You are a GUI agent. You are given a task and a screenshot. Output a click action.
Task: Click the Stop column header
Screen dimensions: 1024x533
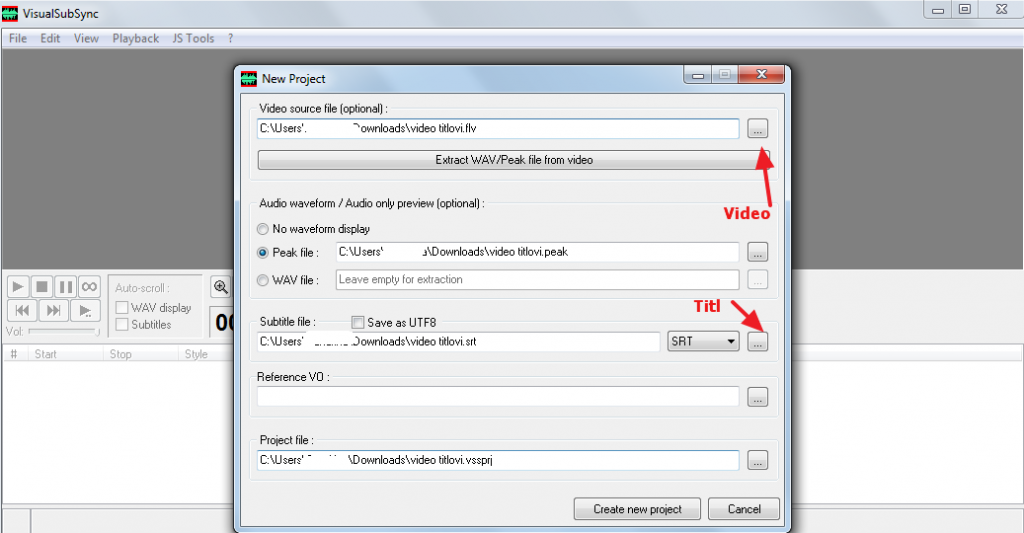pos(139,354)
